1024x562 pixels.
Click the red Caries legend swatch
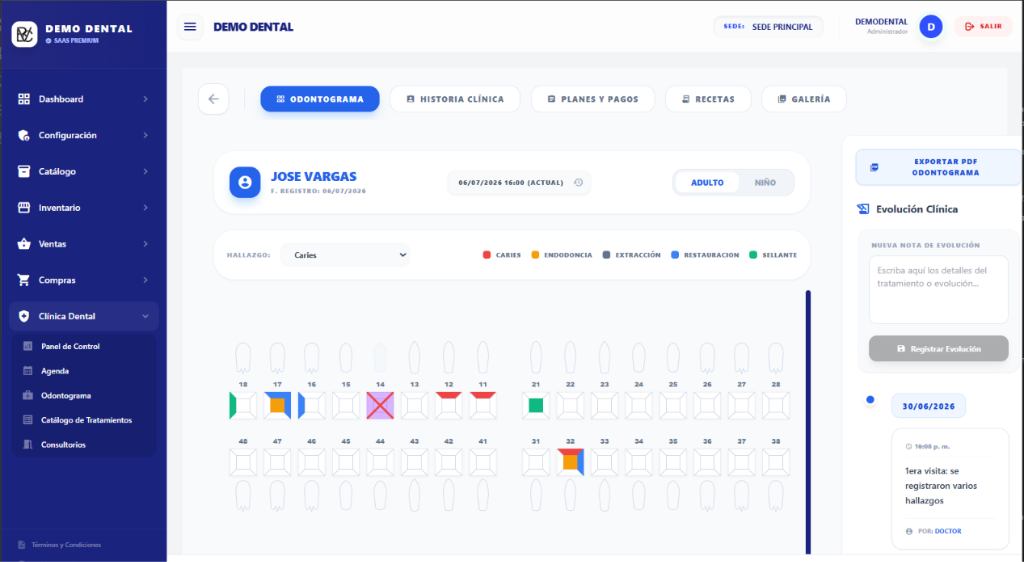[x=487, y=255]
